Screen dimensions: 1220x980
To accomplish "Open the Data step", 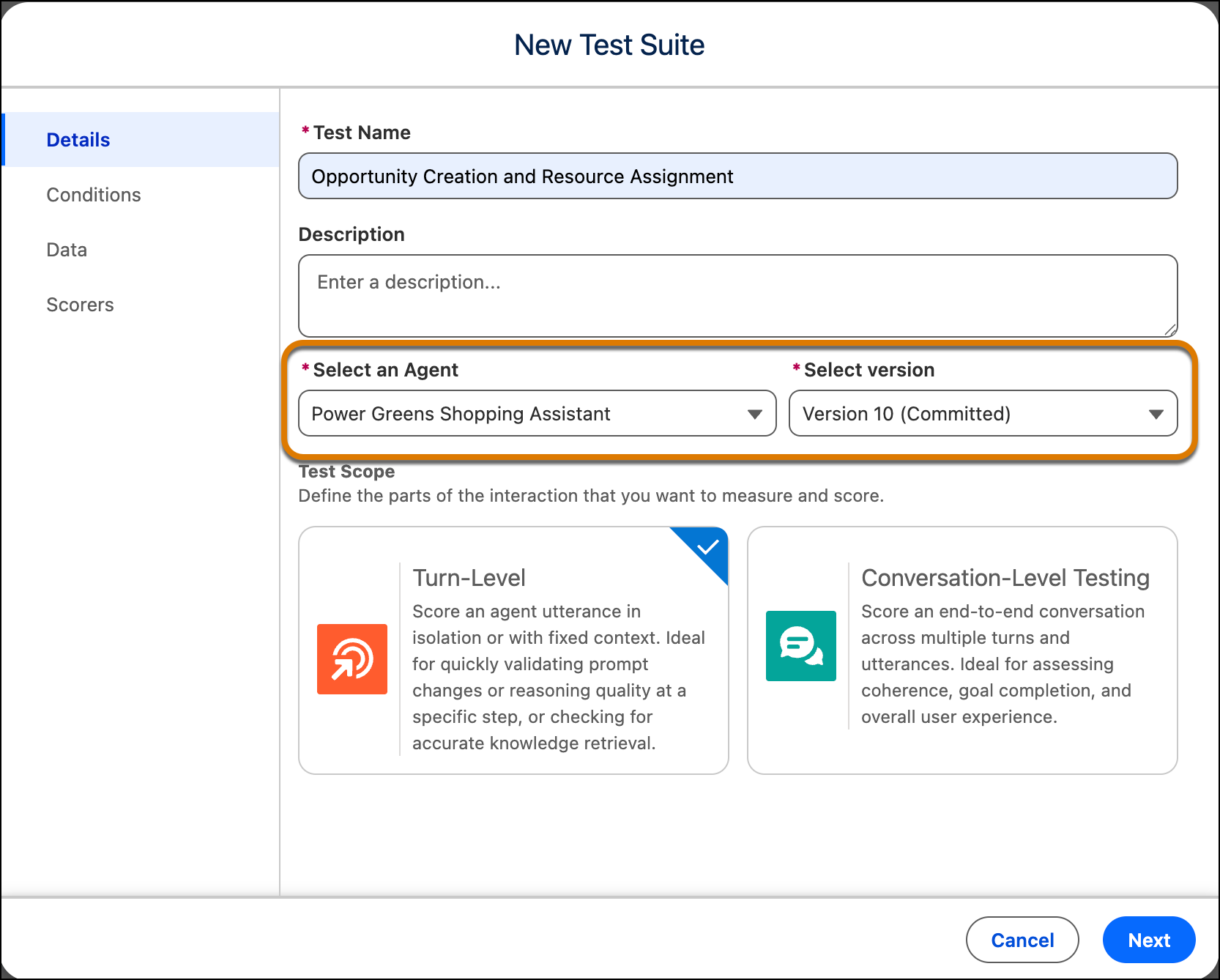I will tap(67, 250).
